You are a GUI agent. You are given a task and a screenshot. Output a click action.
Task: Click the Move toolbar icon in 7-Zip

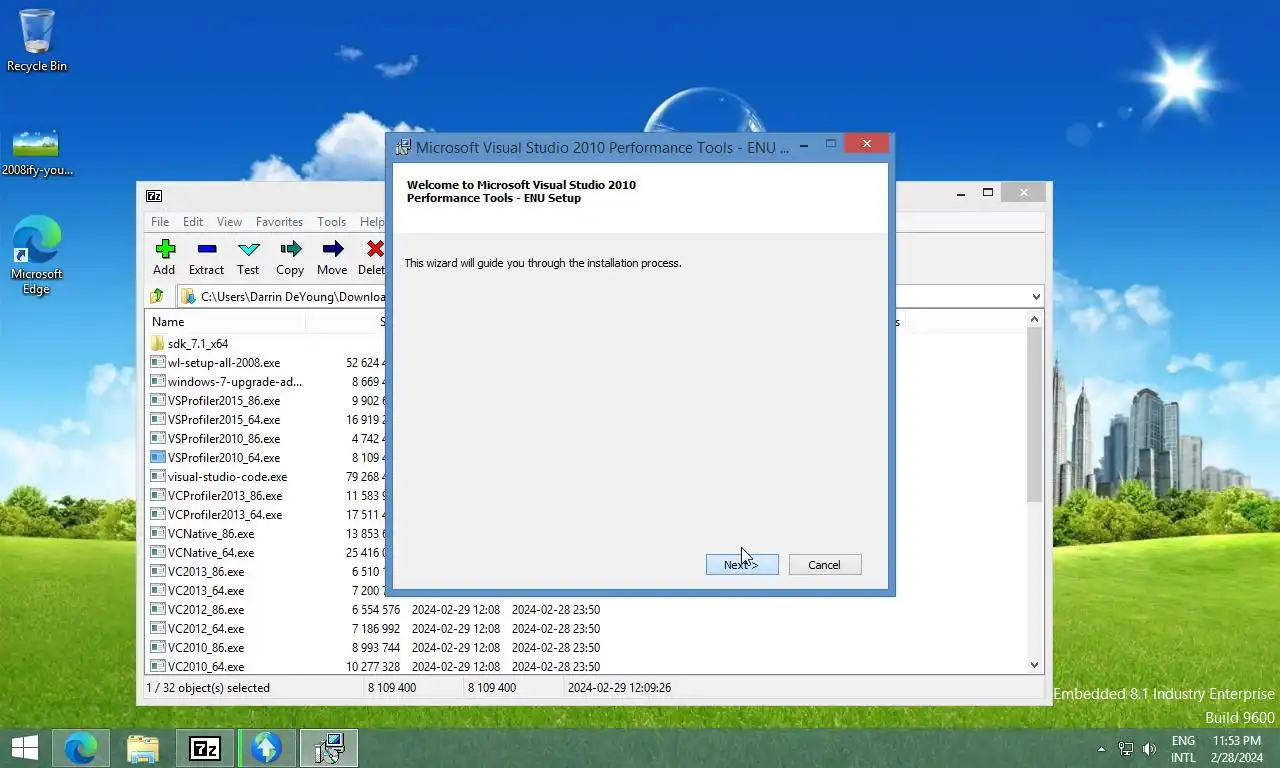tap(332, 257)
